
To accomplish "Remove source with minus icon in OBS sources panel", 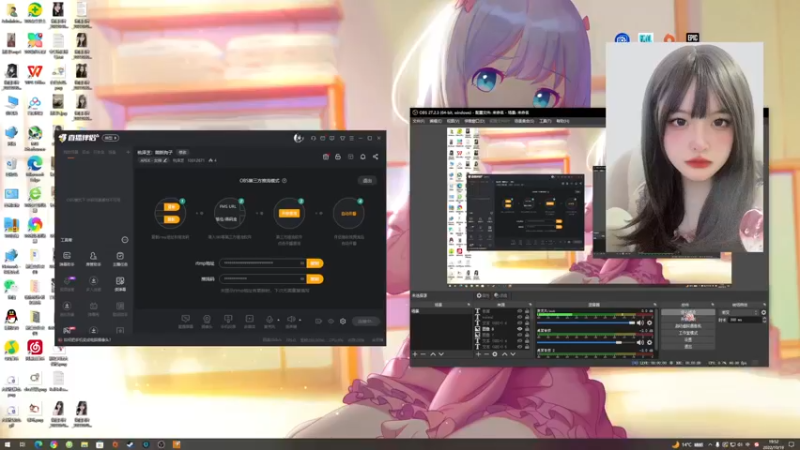I will coord(486,354).
